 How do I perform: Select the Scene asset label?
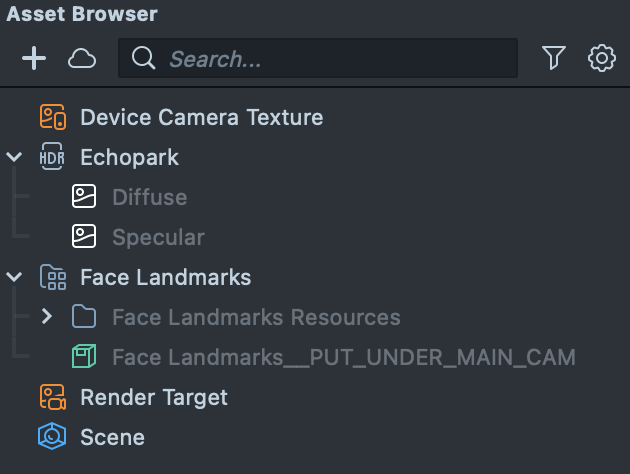112,437
